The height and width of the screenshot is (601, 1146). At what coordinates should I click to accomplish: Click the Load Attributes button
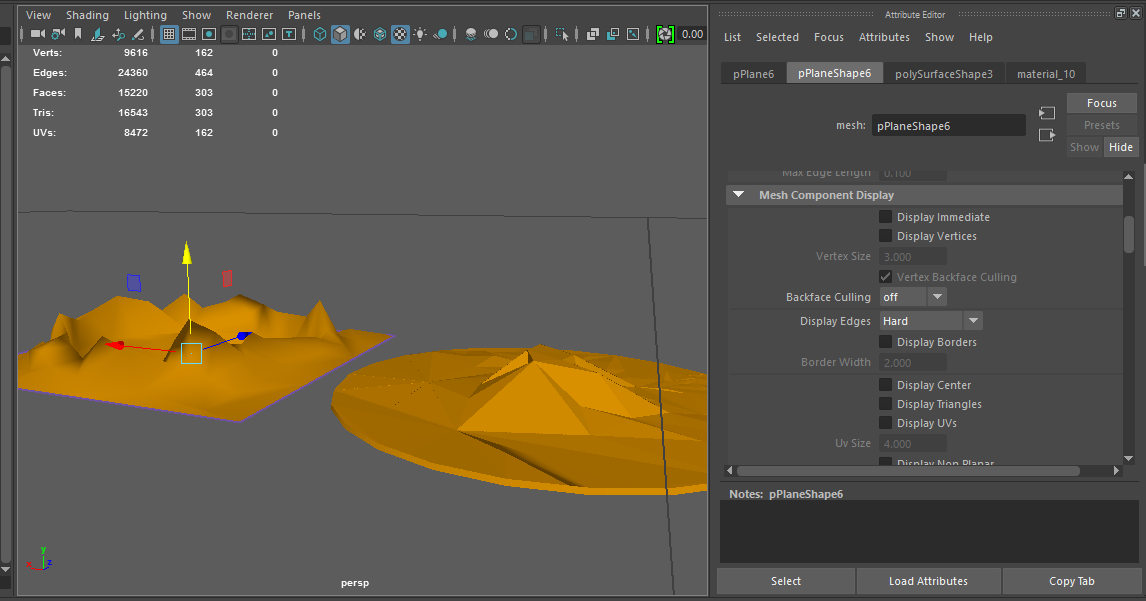[x=928, y=581]
